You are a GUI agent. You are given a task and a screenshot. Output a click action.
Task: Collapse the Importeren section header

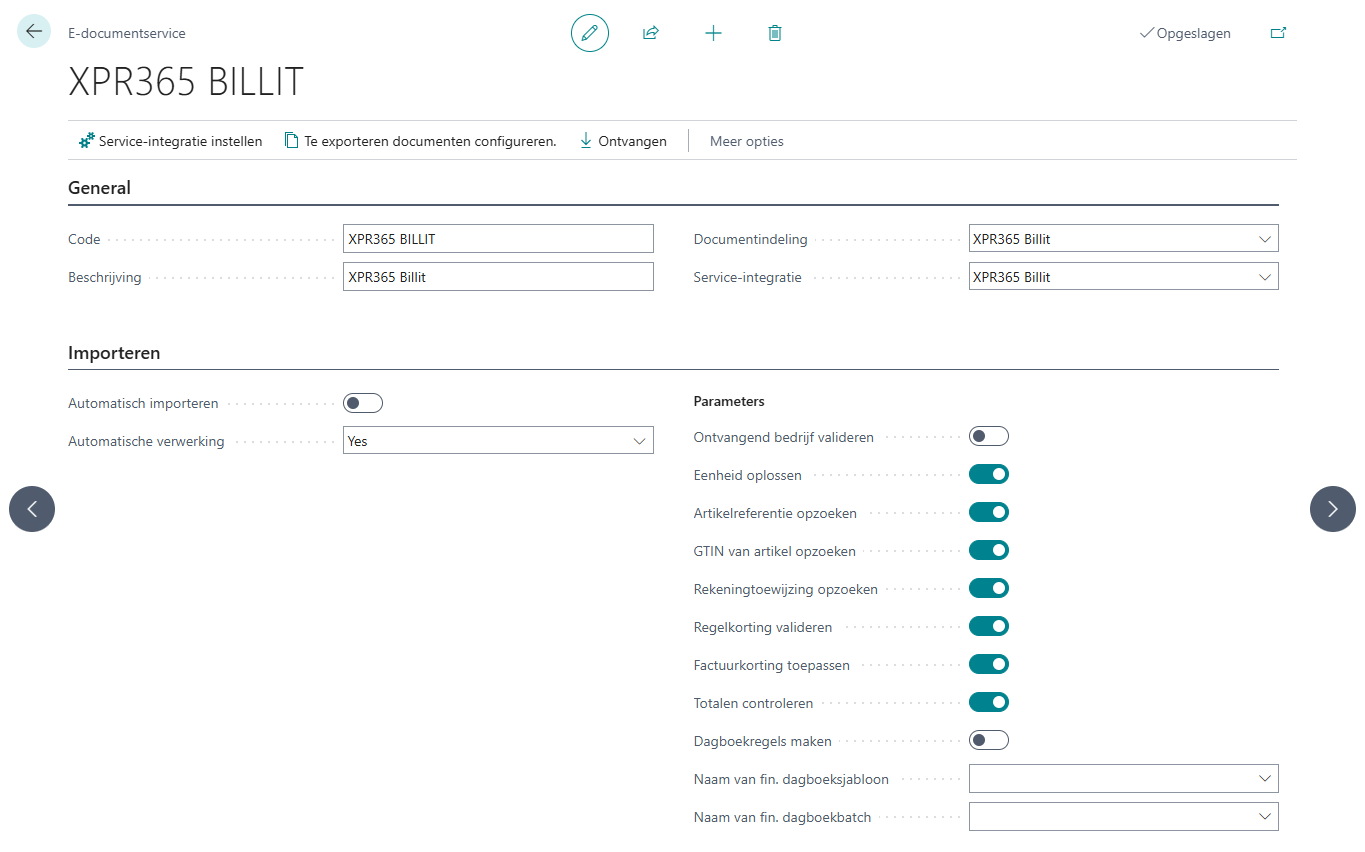114,352
